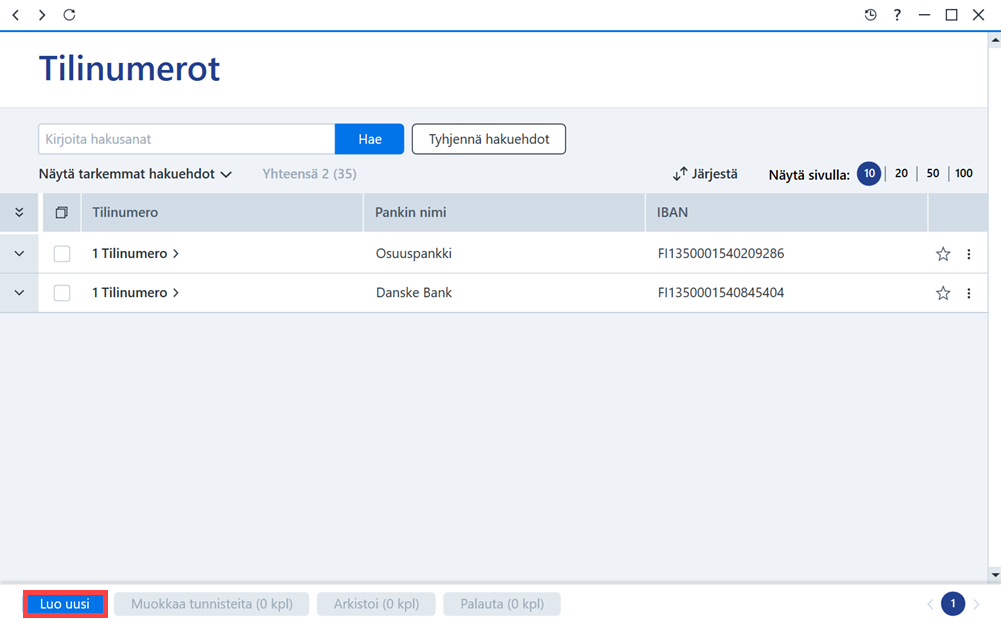
Task: Click the Osuuspankki bank name cell
Action: pos(414,254)
